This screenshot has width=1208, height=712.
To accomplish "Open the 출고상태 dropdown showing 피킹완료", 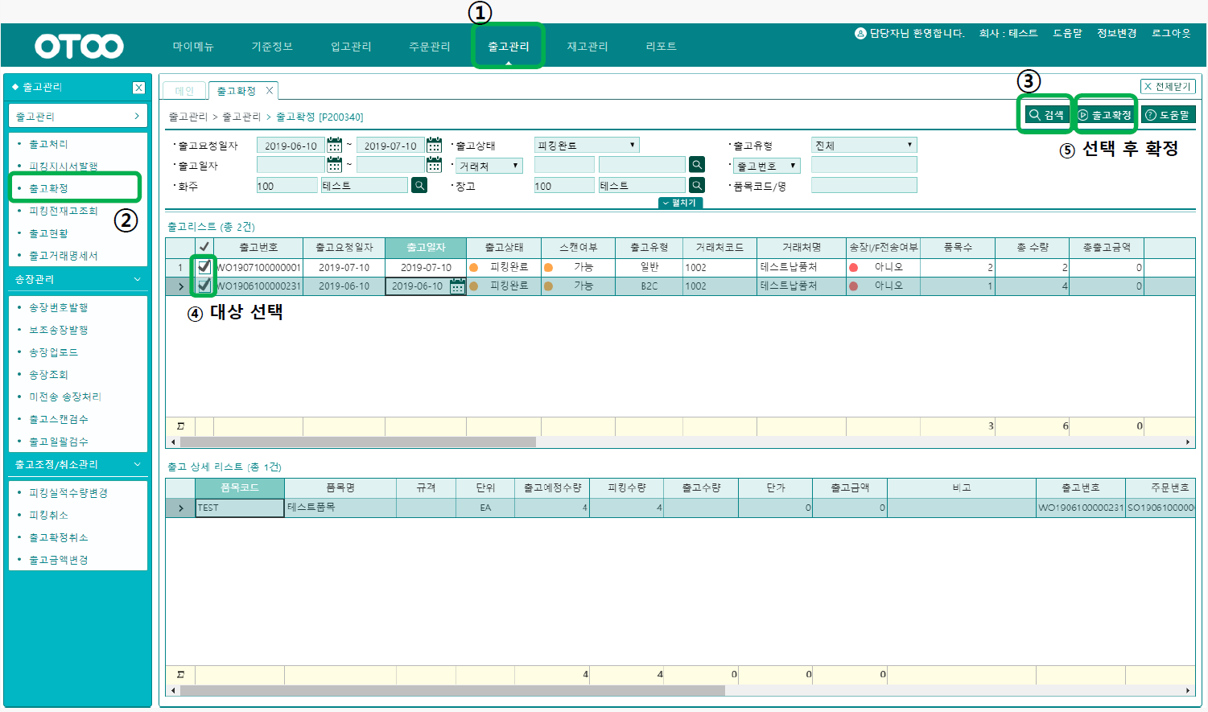I will tap(587, 146).
